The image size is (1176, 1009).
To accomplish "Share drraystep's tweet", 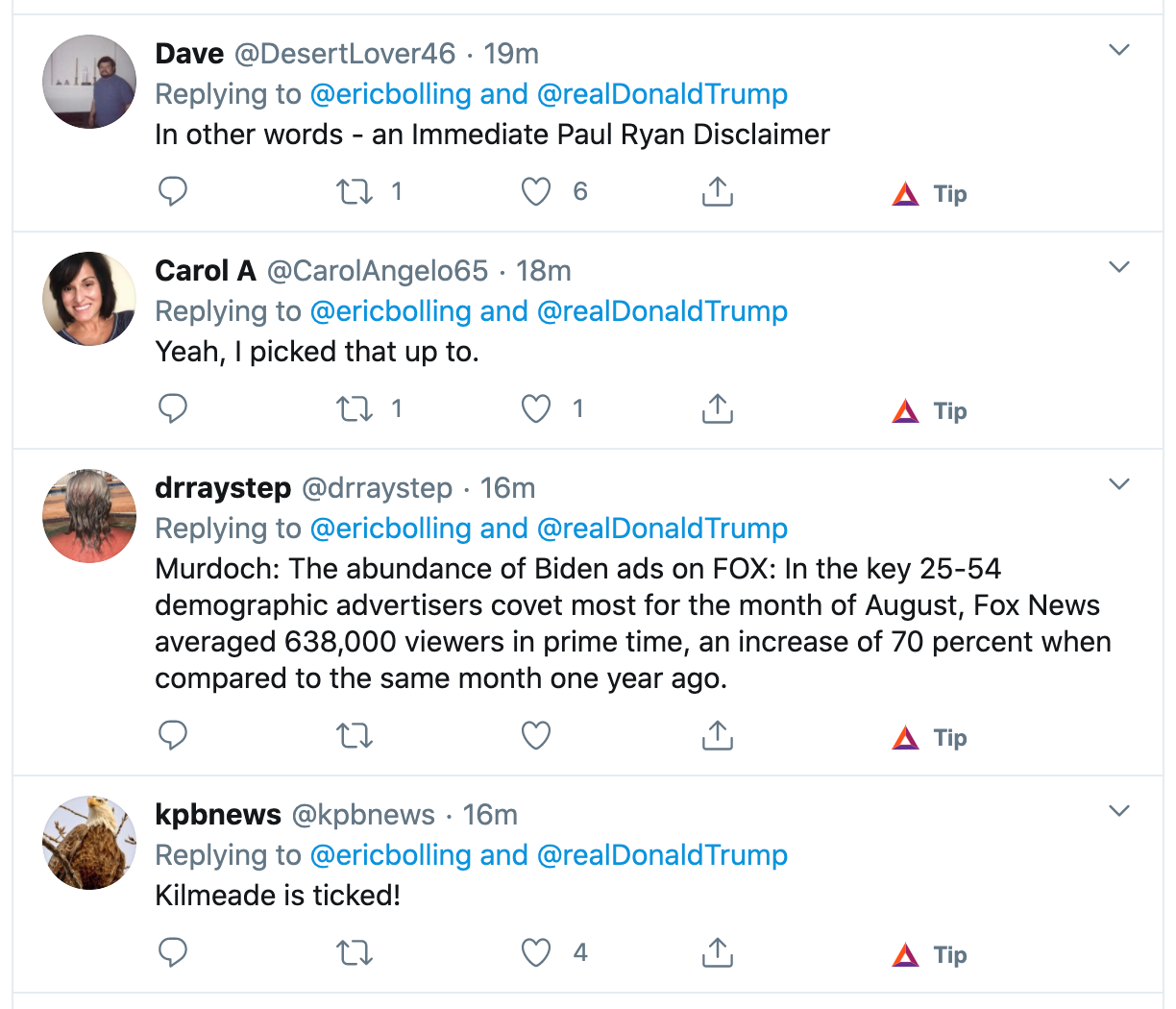I will pyautogui.click(x=717, y=735).
